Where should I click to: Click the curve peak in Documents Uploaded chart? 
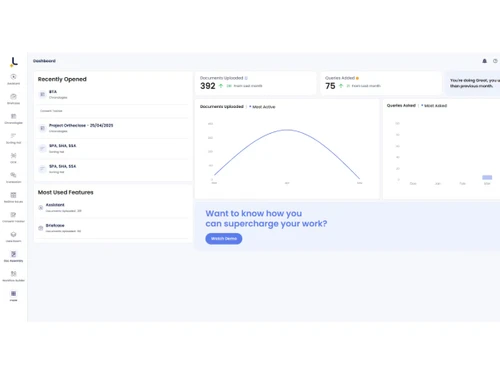click(x=287, y=130)
